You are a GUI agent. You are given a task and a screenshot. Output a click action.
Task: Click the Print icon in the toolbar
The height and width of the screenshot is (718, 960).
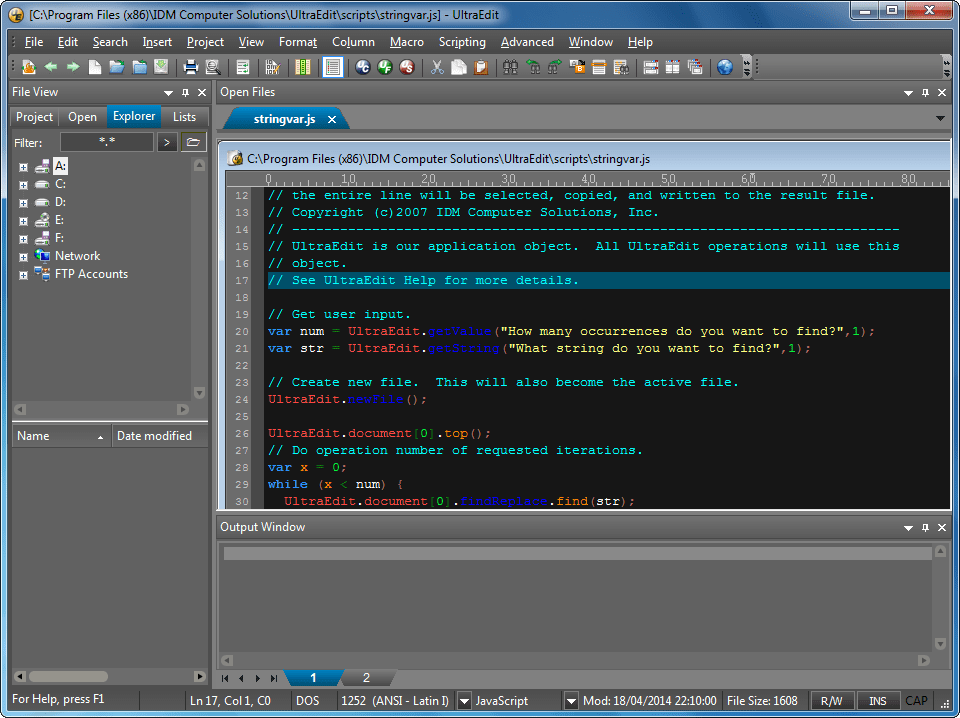190,67
